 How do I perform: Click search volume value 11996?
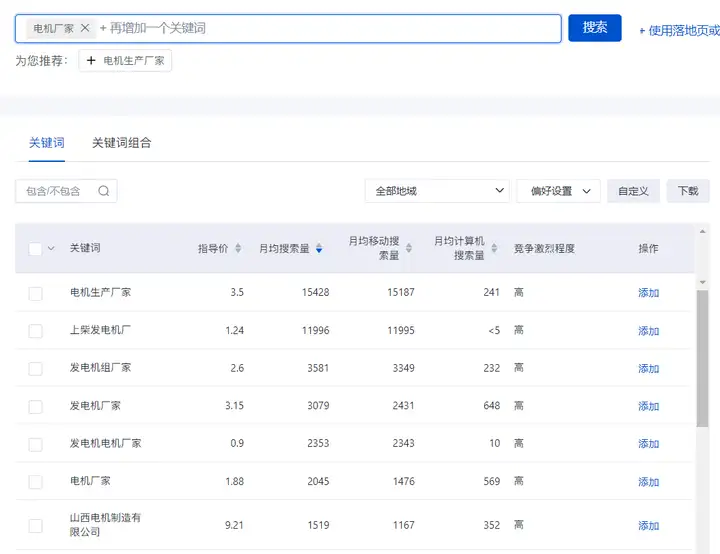click(x=315, y=331)
